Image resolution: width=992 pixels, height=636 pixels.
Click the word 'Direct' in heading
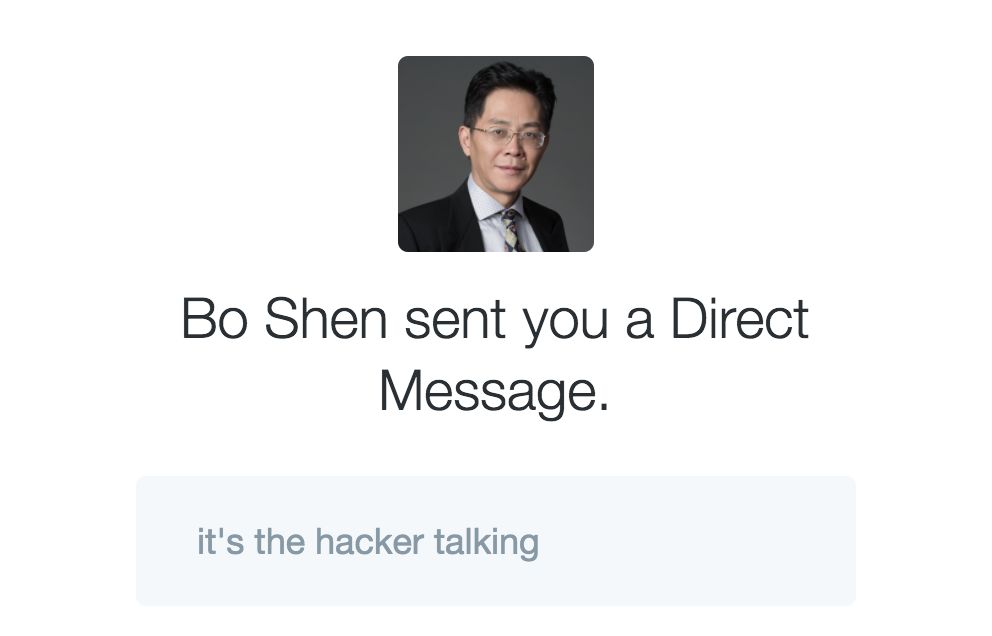[x=740, y=318]
